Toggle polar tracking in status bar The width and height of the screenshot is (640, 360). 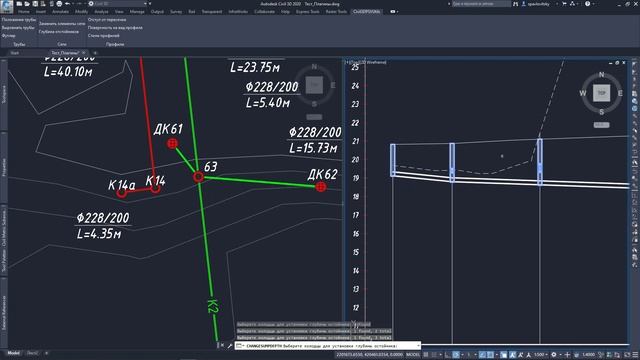pyautogui.click(x=456, y=355)
